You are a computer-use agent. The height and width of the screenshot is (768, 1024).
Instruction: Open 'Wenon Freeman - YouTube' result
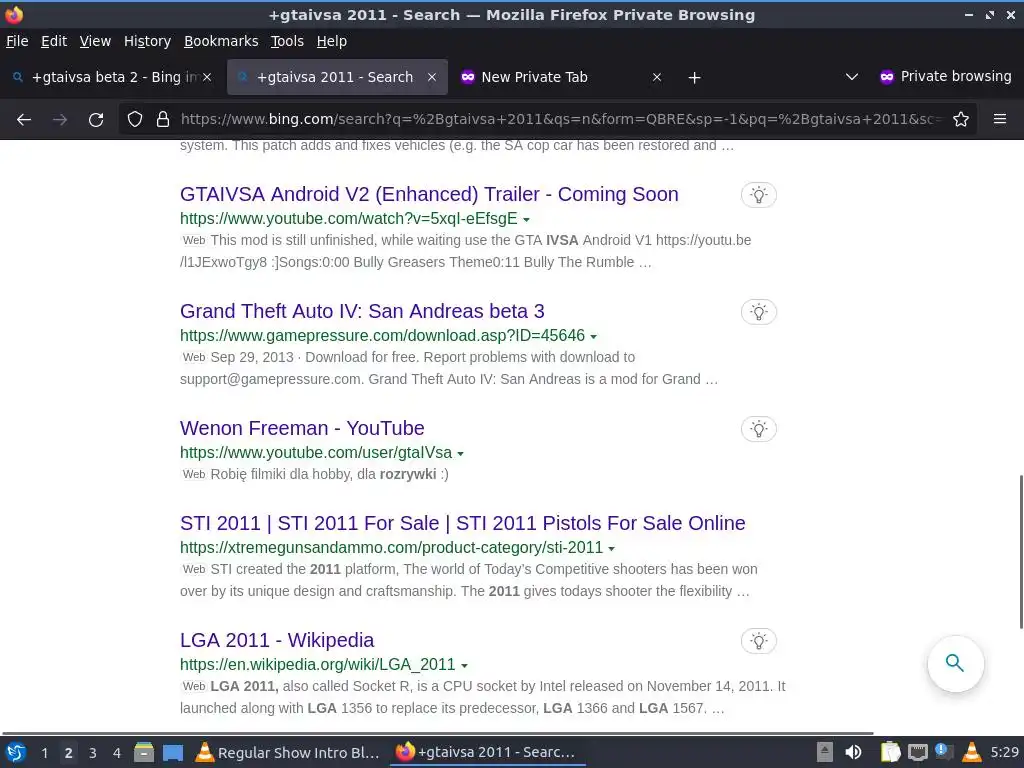point(302,428)
